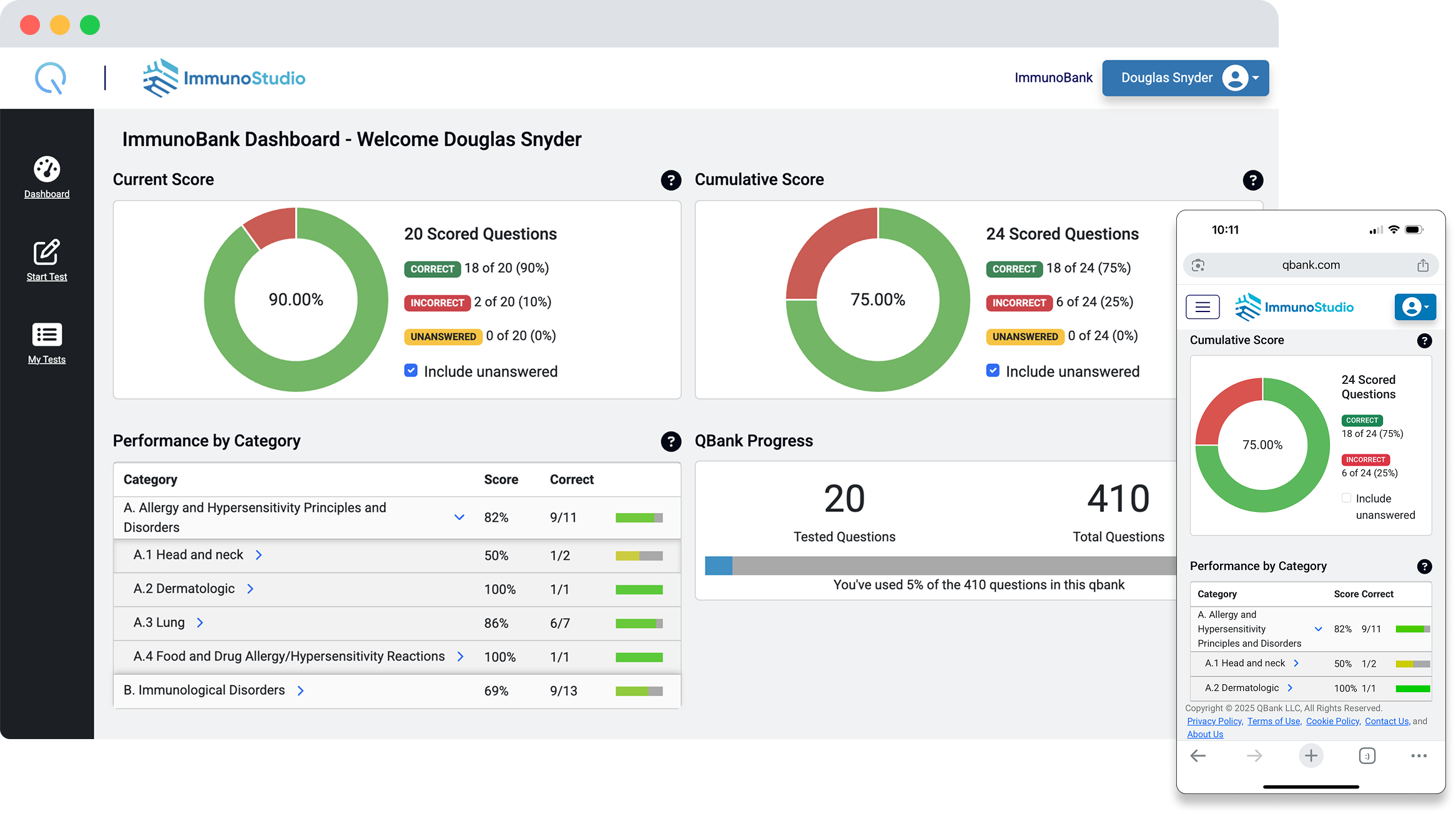Tap the mobile ImmunoStudio logo

1294,307
